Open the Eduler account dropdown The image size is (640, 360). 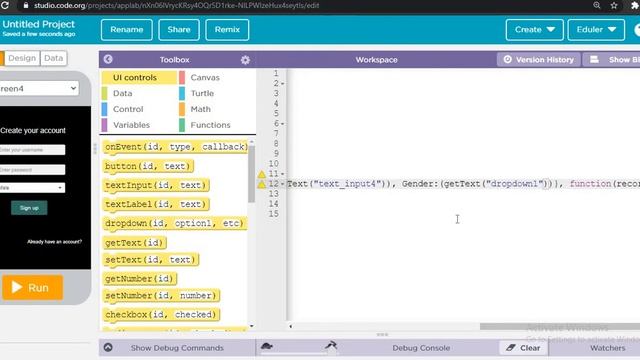pos(596,30)
